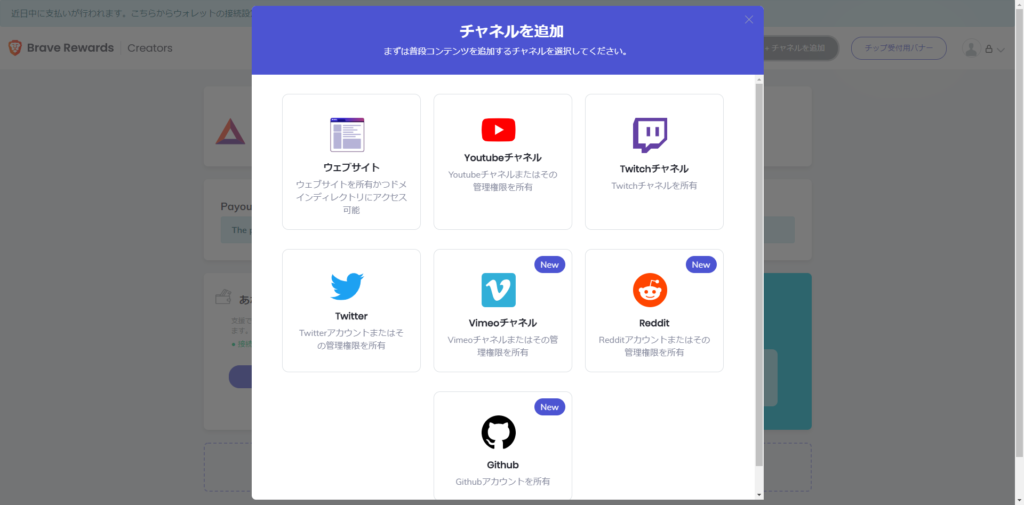Select the red YouTube play icon
The width and height of the screenshot is (1024, 505).
point(498,130)
